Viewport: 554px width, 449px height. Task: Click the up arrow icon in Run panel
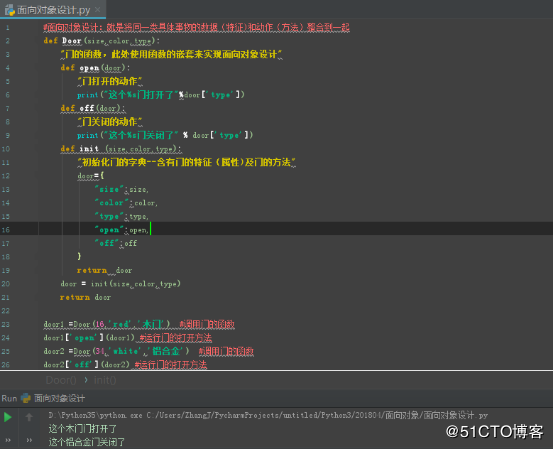click(x=29, y=417)
